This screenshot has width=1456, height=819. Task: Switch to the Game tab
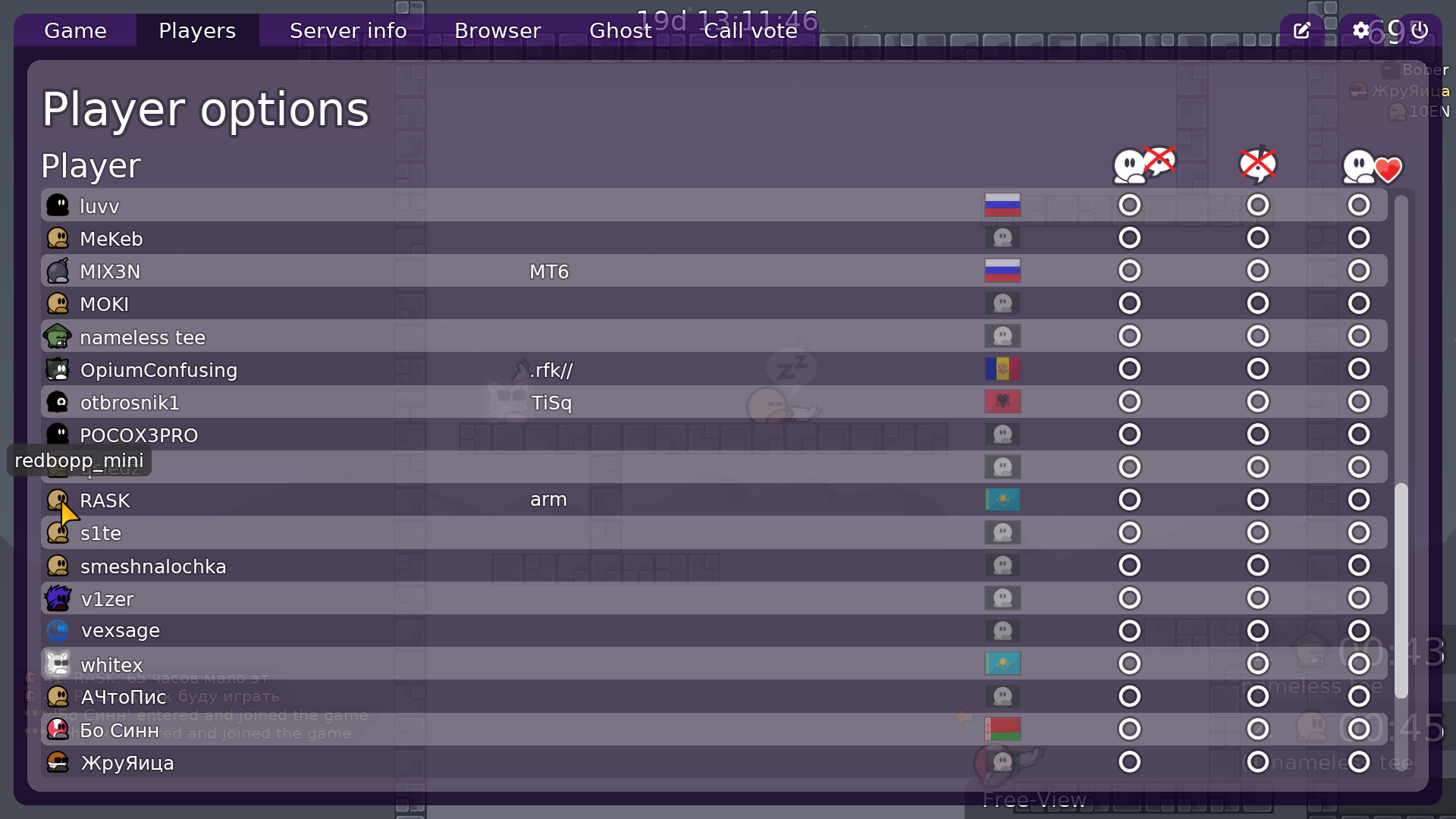75,30
